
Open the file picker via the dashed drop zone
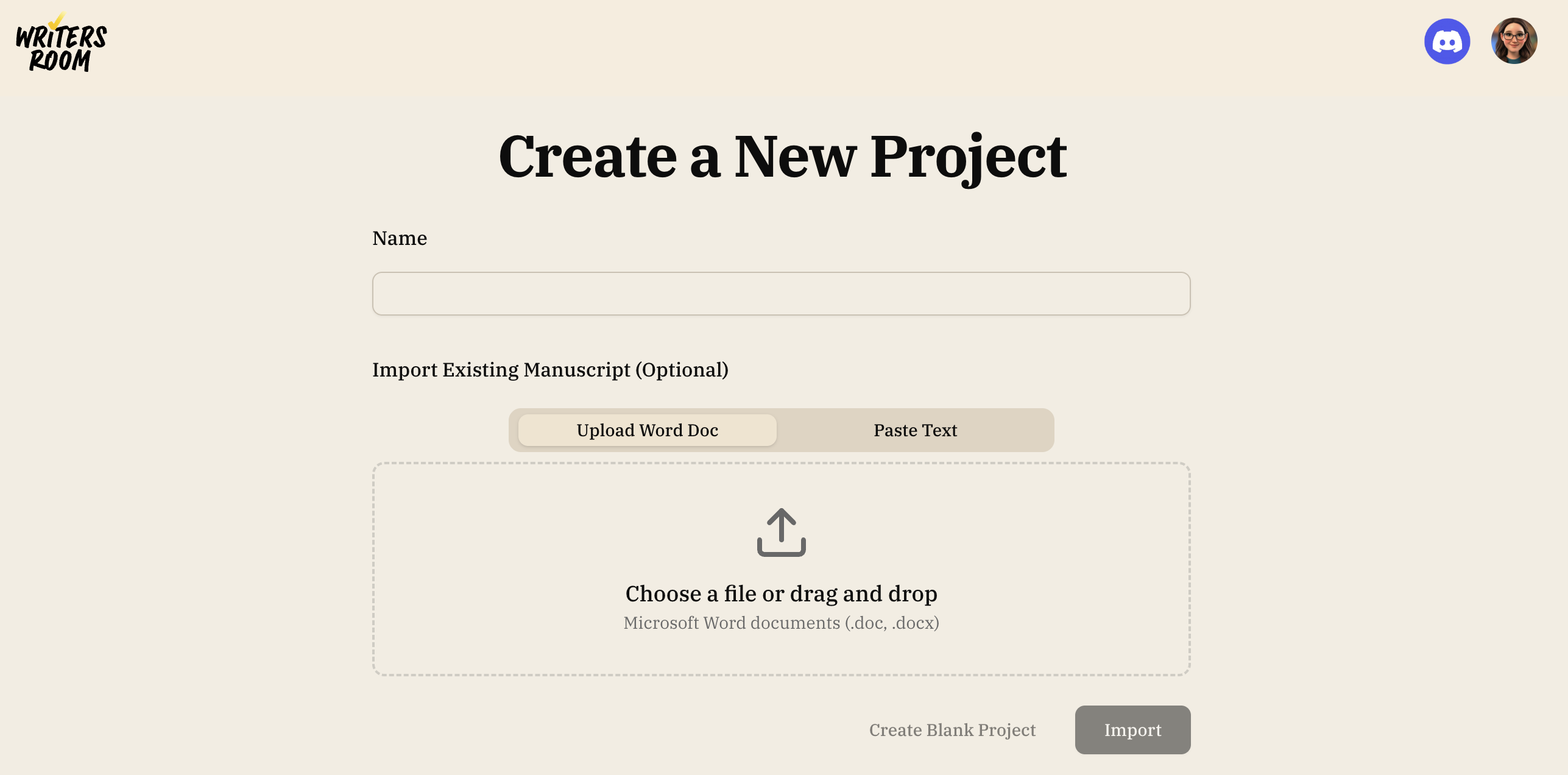tap(782, 570)
